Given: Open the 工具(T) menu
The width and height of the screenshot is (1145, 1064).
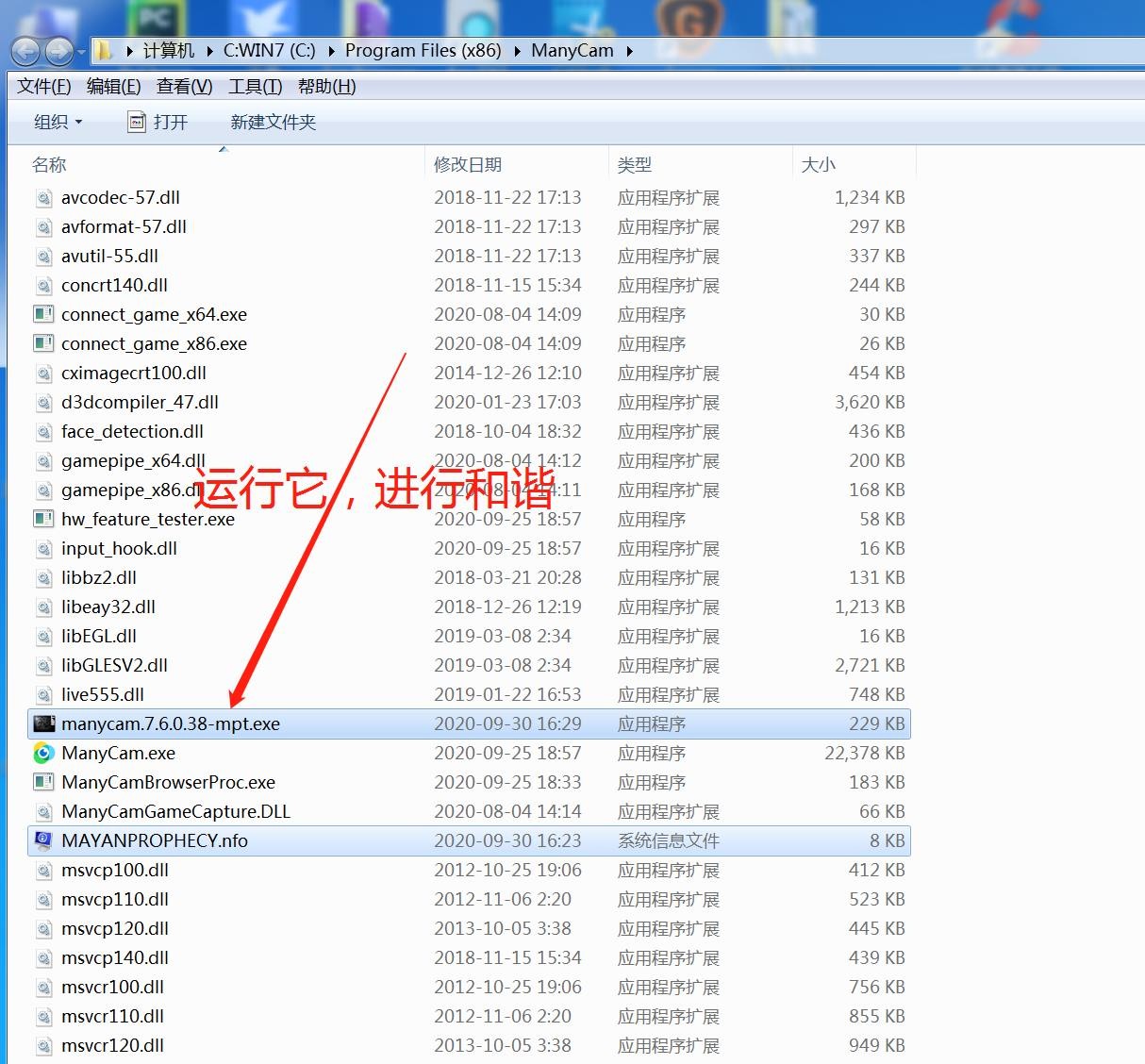Looking at the screenshot, I should tap(256, 87).
